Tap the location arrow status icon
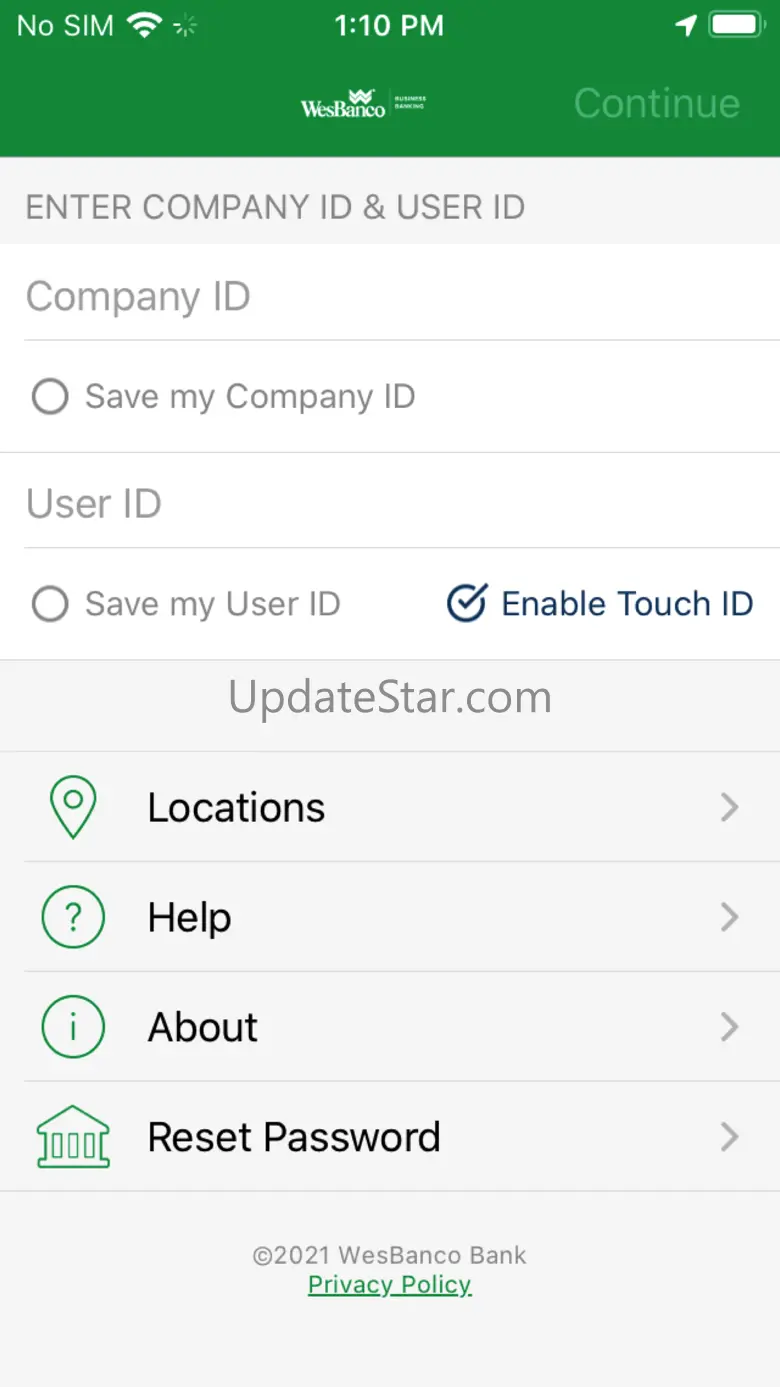The image size is (780, 1387). [x=686, y=26]
